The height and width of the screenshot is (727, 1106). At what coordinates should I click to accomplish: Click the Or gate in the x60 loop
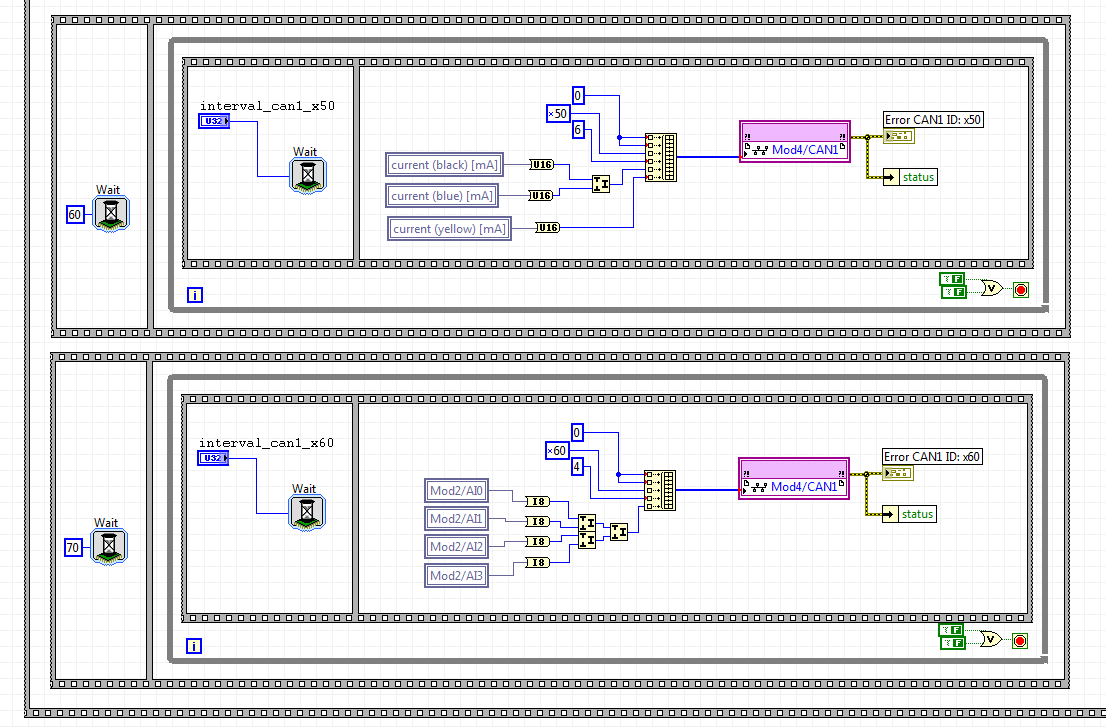coord(991,639)
